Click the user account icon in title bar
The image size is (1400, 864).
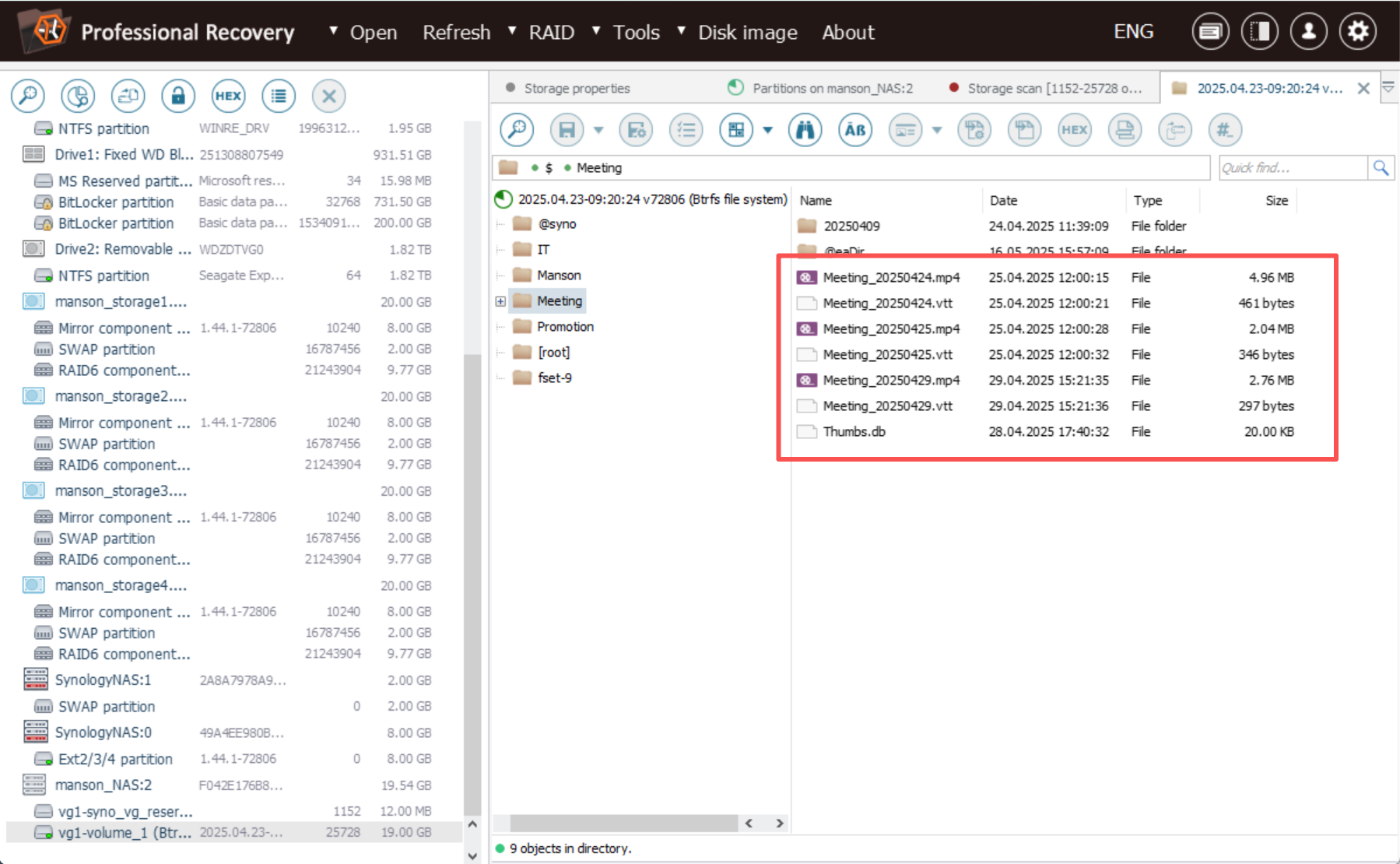point(1309,31)
